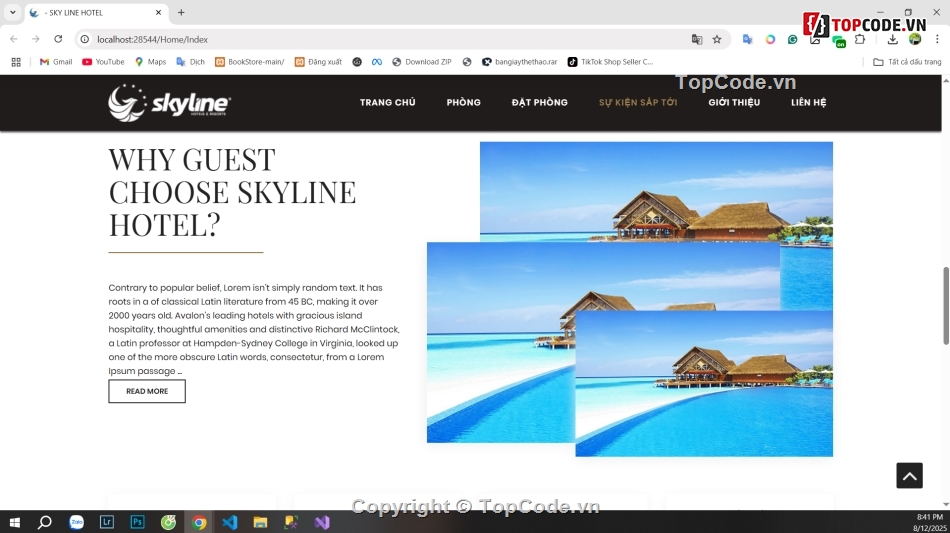Viewport: 950px width, 533px height.
Task: Open File Explorer from the taskbar
Action: [x=261, y=522]
